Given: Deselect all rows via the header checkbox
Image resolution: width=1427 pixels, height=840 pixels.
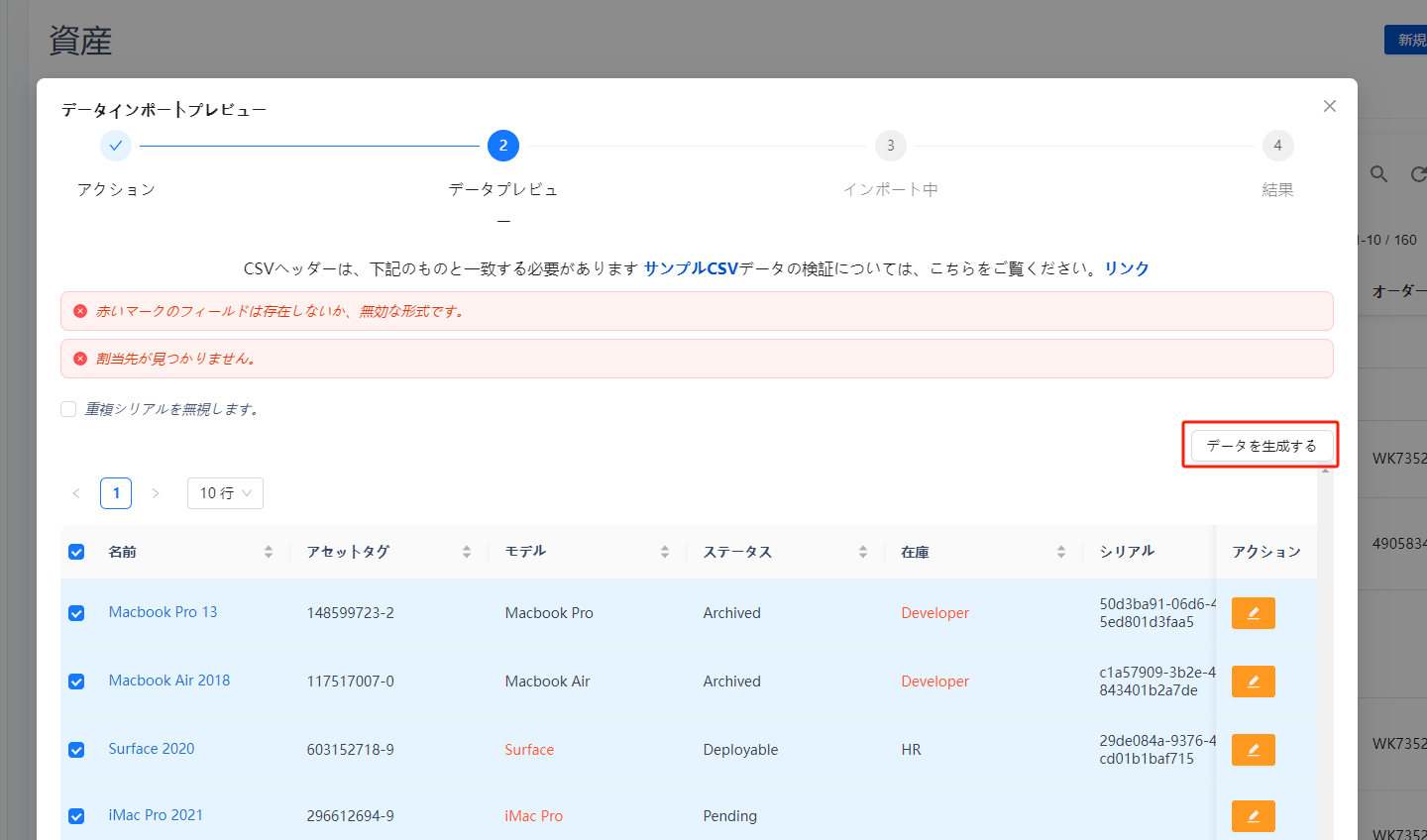Looking at the screenshot, I should coord(76,552).
